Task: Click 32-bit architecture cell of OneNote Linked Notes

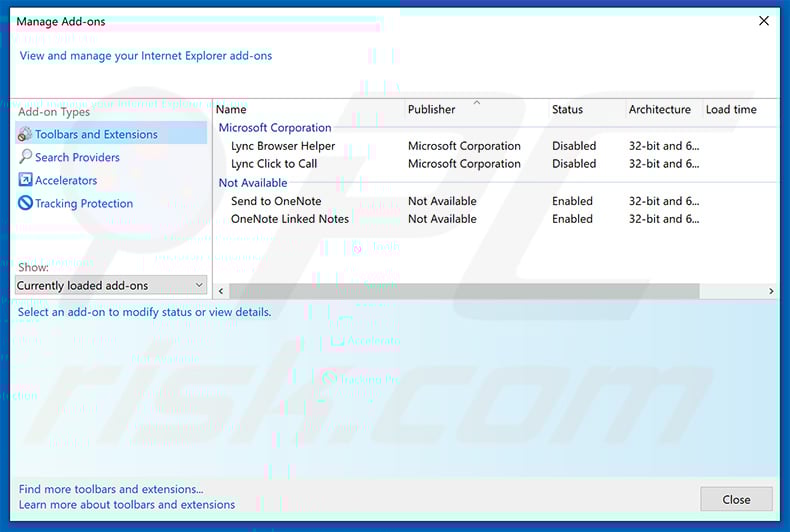Action: (664, 219)
